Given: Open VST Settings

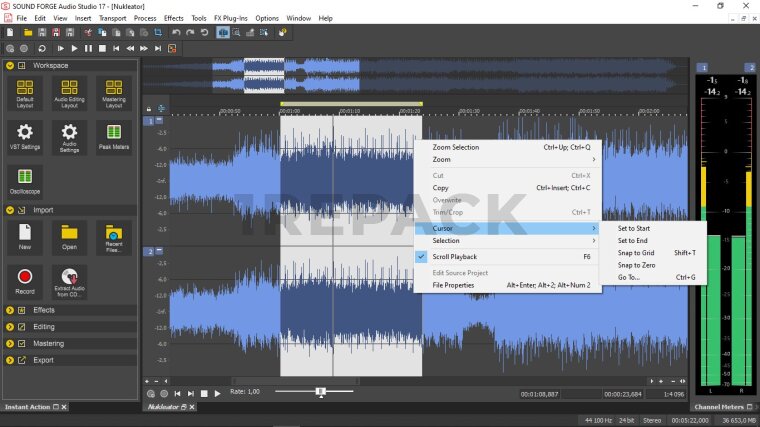Looking at the screenshot, I should (25, 137).
